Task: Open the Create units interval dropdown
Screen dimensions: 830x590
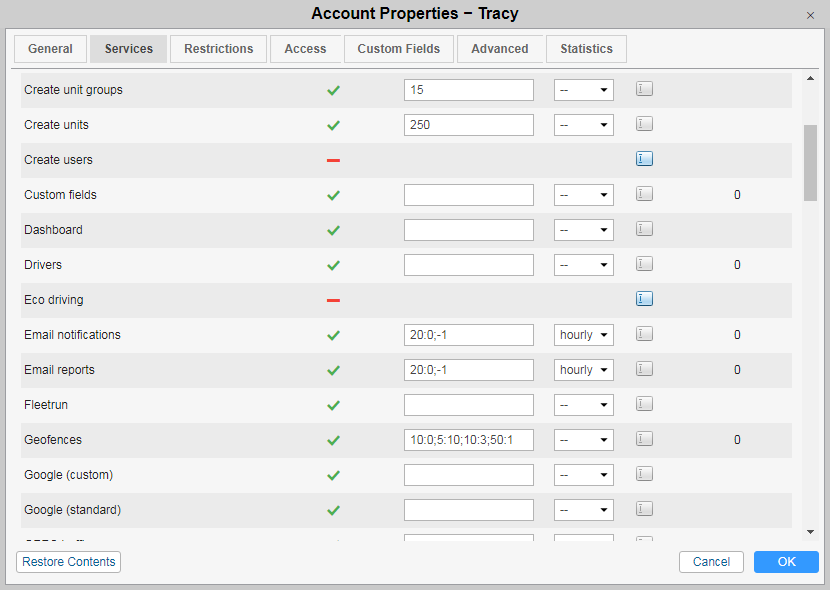Action: click(584, 125)
